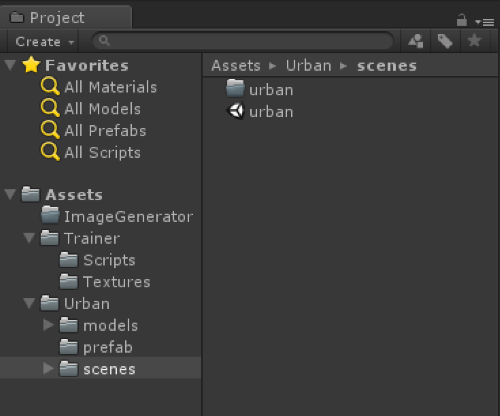This screenshot has width=500, height=416.
Task: Go to Assets in the breadcrumb path
Action: (x=236, y=66)
